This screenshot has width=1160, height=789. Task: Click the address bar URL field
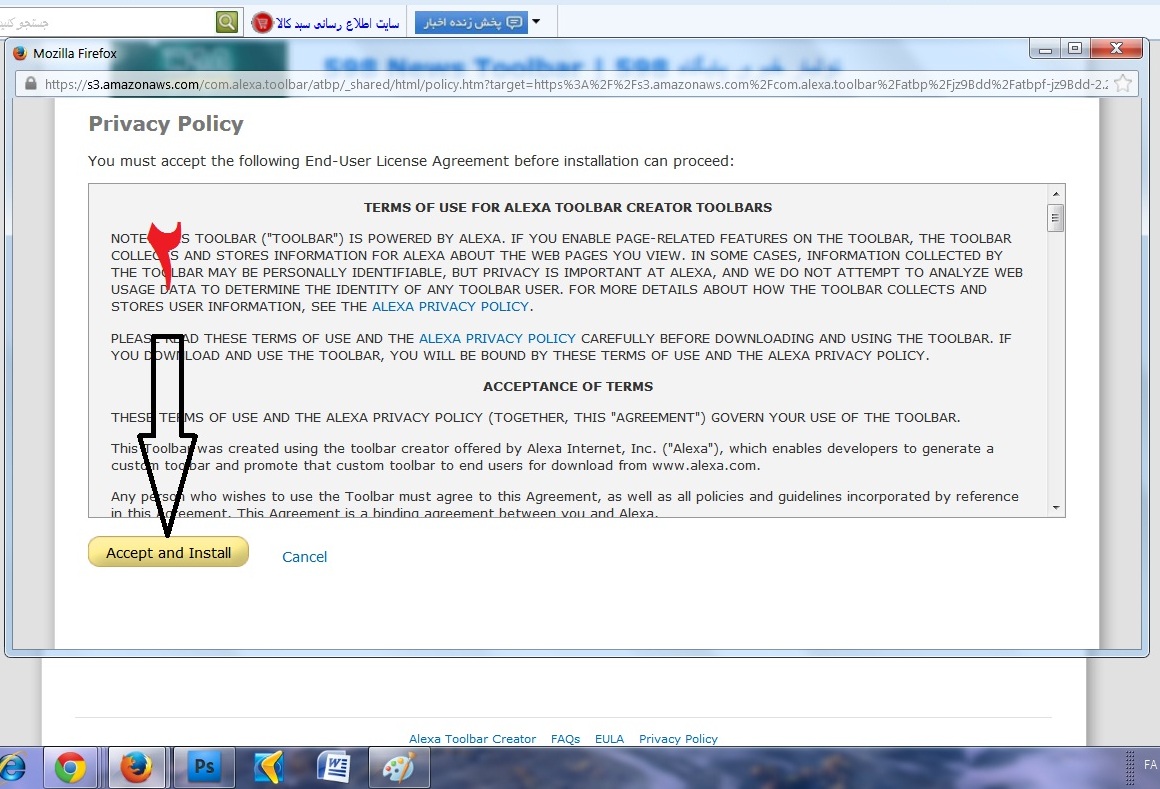576,84
